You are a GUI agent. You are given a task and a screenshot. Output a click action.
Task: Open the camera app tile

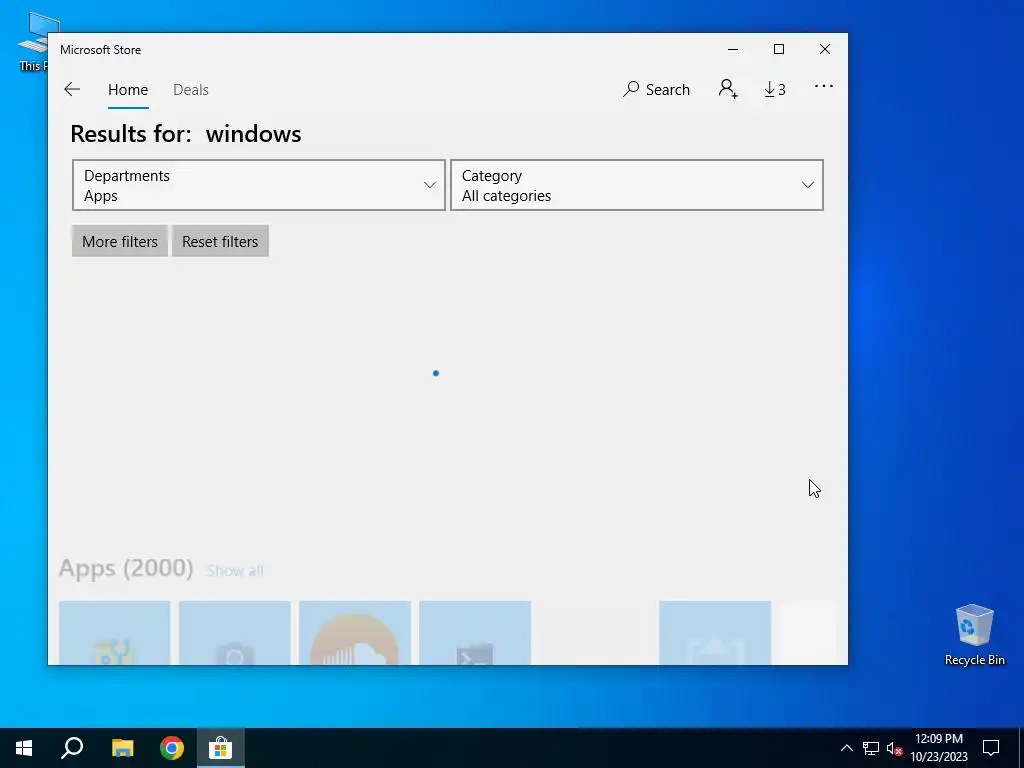pyautogui.click(x=234, y=633)
